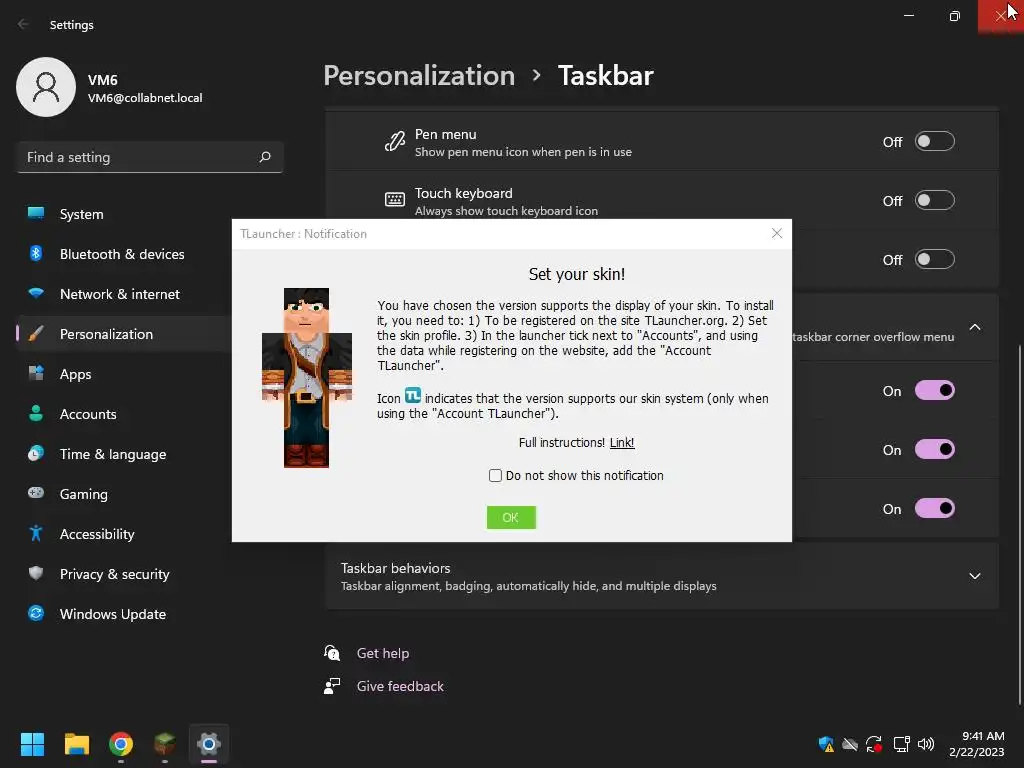Screen dimensions: 1024x768
Task: Click the Minecraft skin character image
Action: (x=306, y=377)
